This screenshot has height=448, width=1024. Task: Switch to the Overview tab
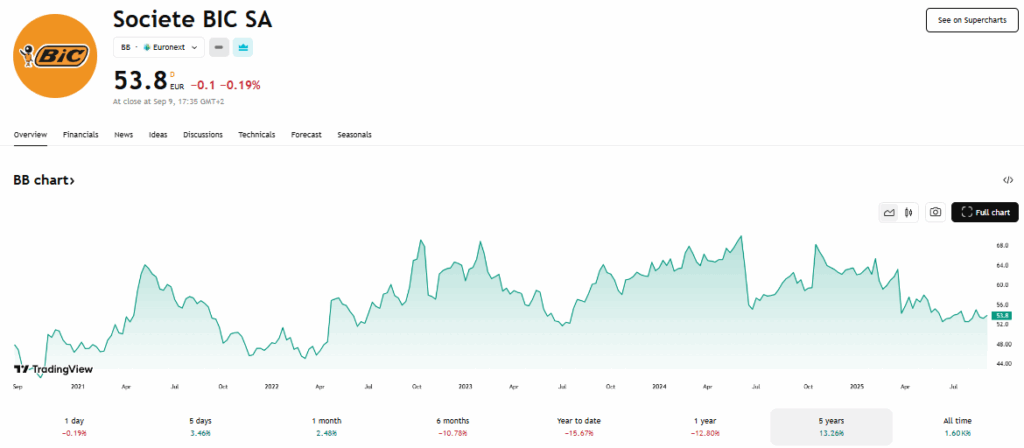point(30,135)
